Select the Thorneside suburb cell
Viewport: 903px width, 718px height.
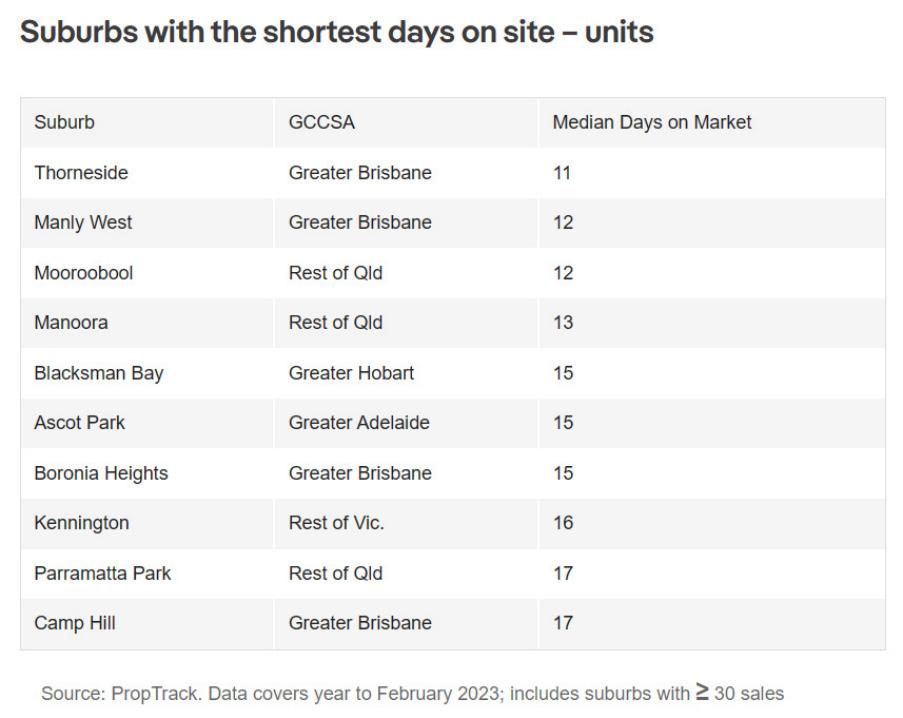tap(81, 173)
